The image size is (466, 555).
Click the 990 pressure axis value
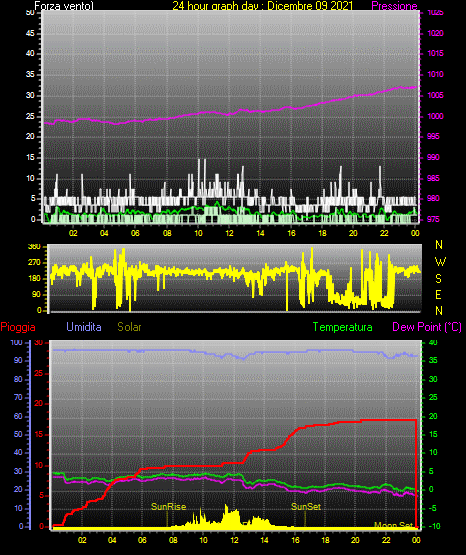coord(433,157)
